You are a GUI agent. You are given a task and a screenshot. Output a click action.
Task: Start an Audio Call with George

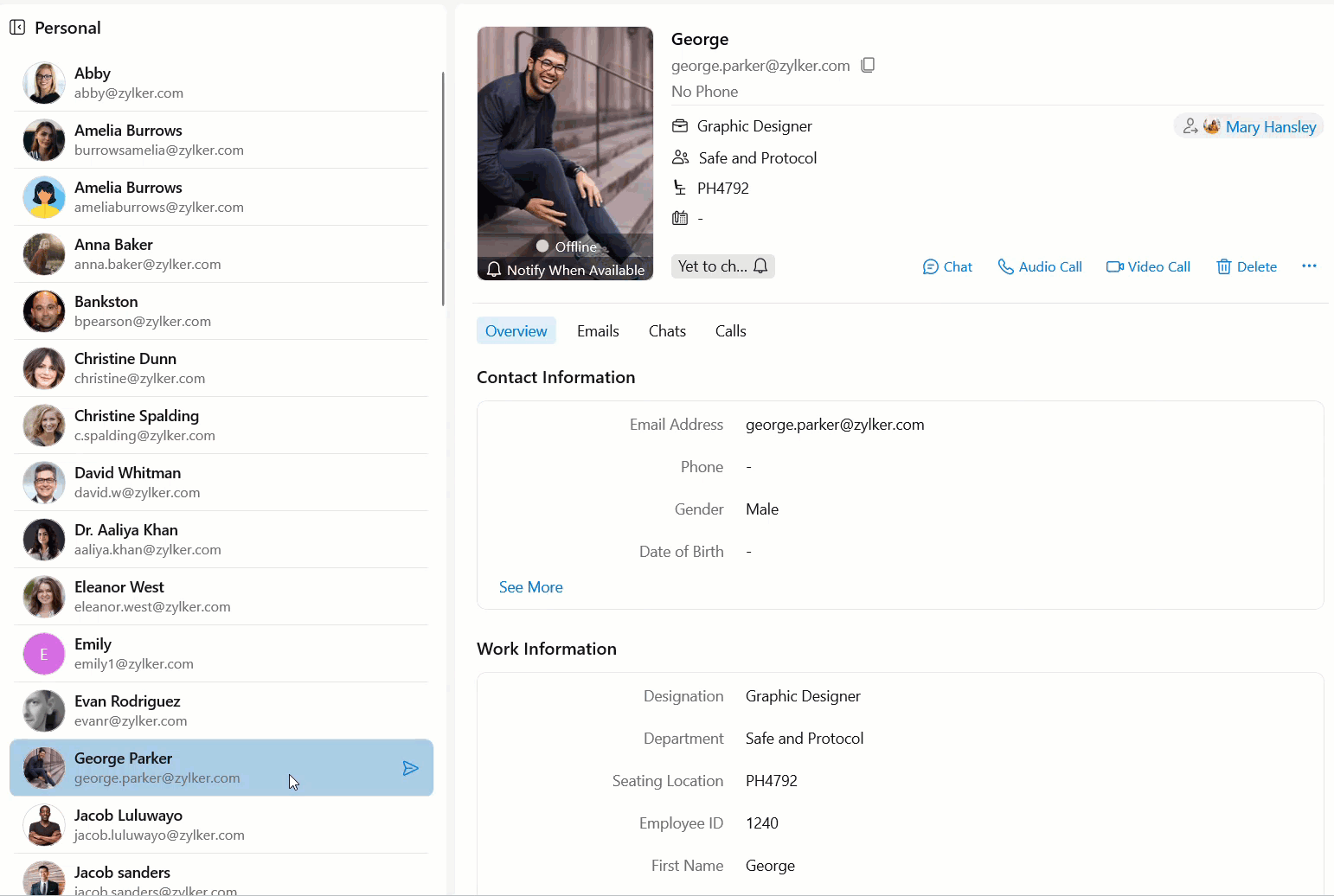[1040, 266]
